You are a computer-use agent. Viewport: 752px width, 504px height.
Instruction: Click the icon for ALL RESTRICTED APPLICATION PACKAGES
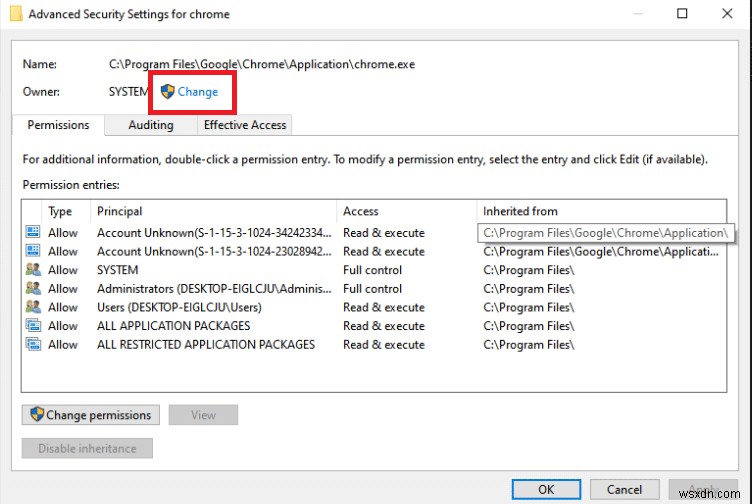(x=33, y=344)
